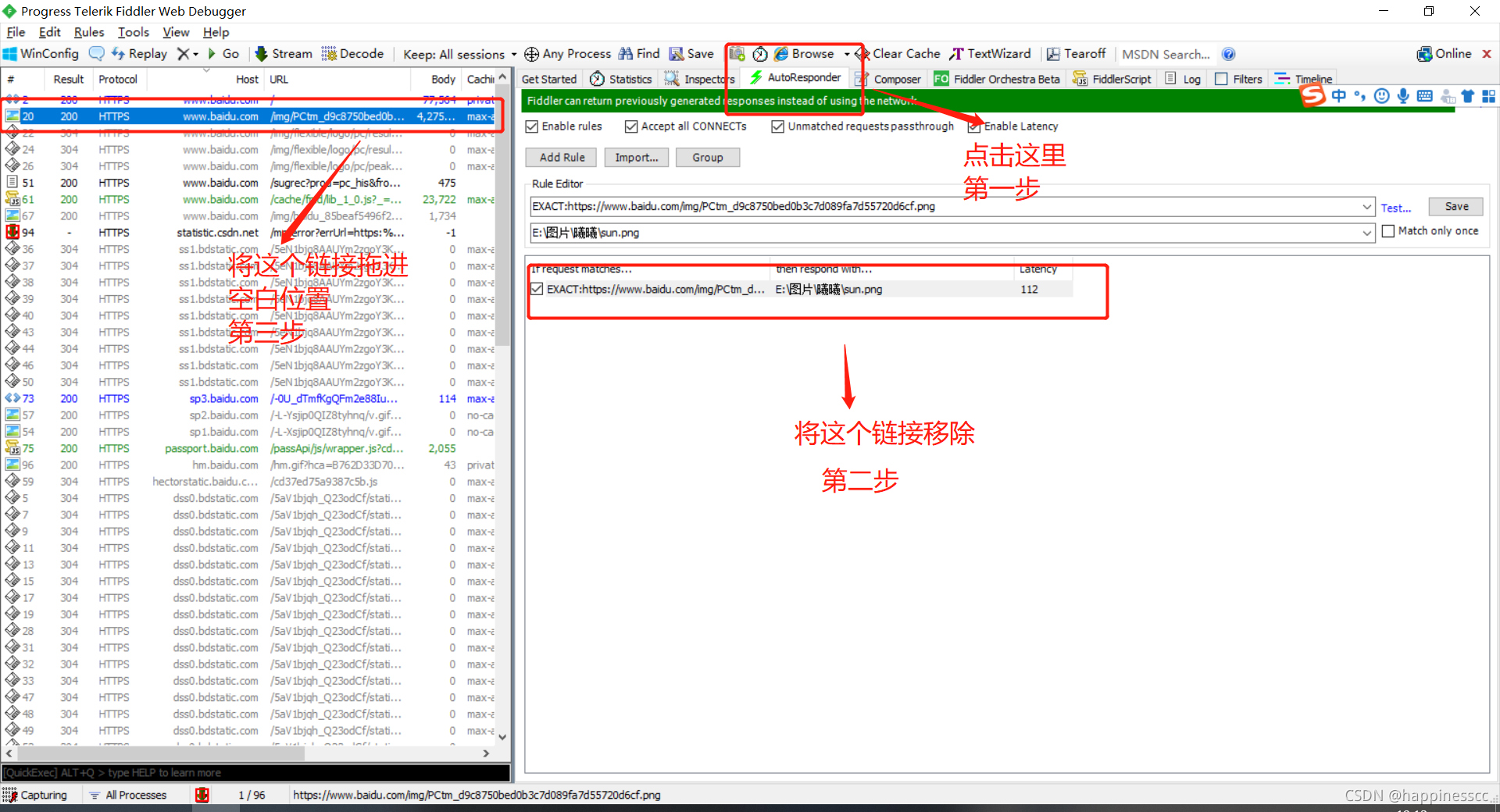Click the Add Rule button
This screenshot has height=812, width=1500.
(561, 157)
